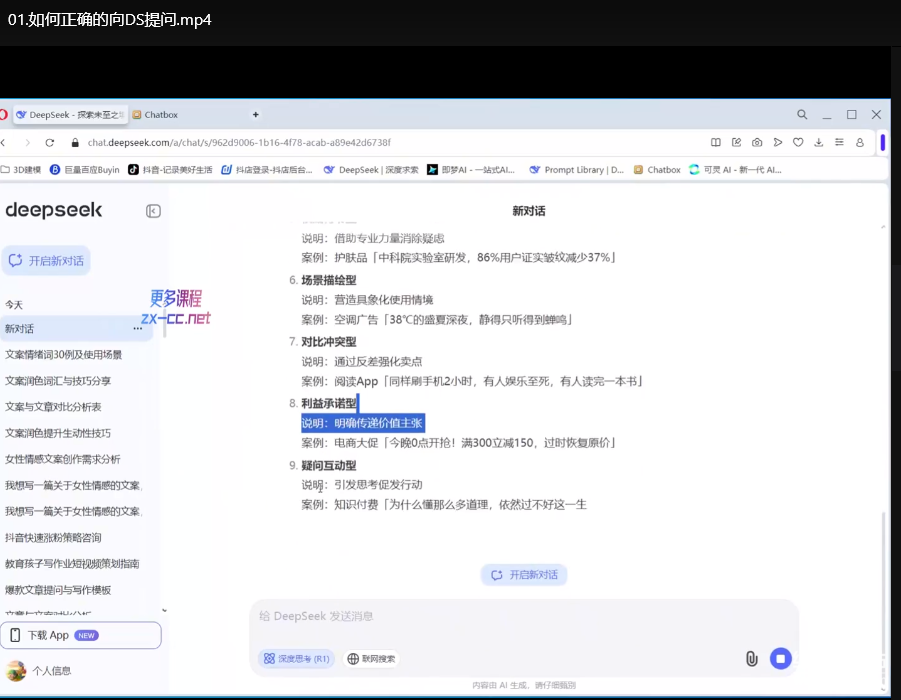The width and height of the screenshot is (901, 700).
Task: Open the Chatbox bookmark in bookmarks bar
Action: tap(657, 170)
